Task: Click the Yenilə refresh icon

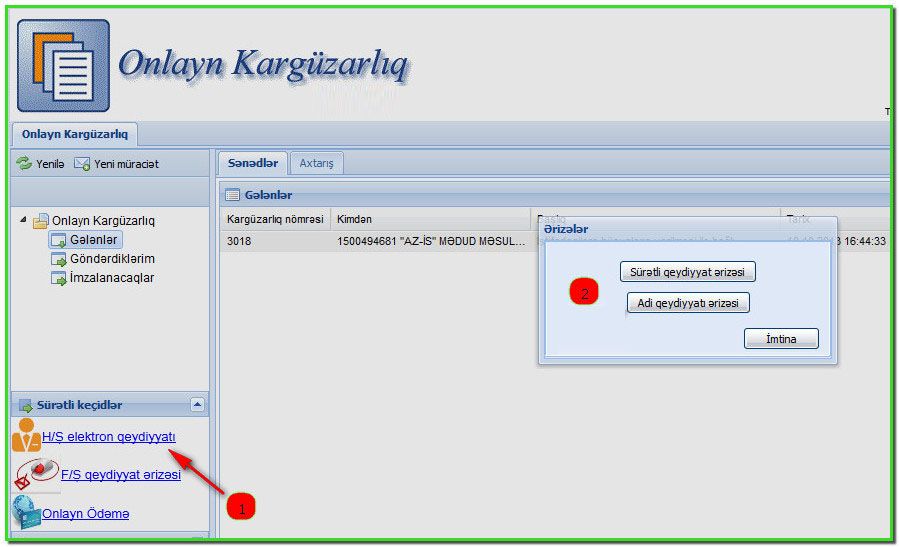Action: [x=24, y=163]
